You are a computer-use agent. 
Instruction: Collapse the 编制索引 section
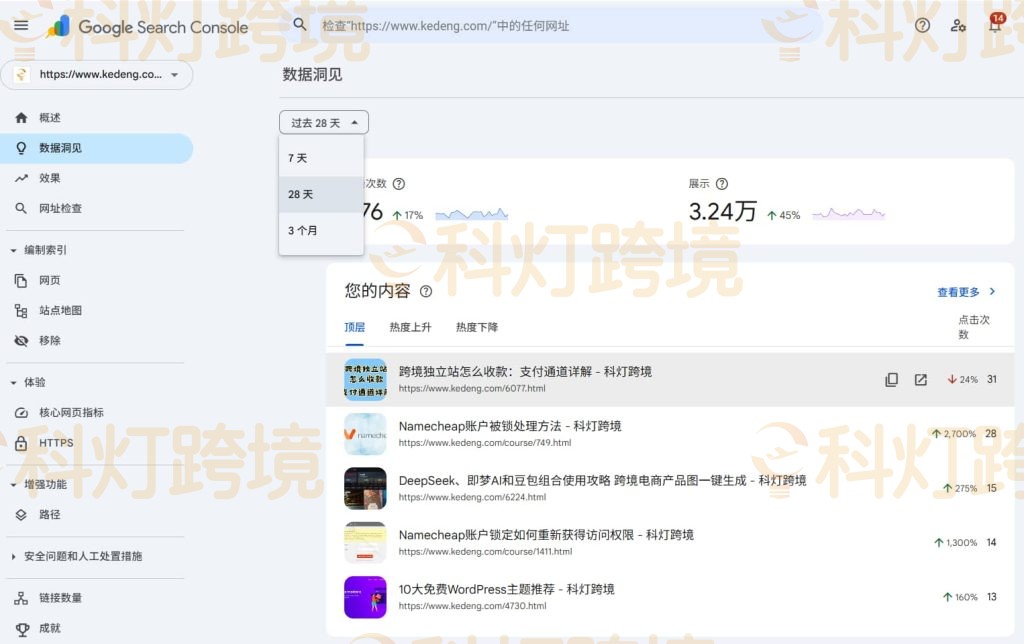(x=14, y=250)
